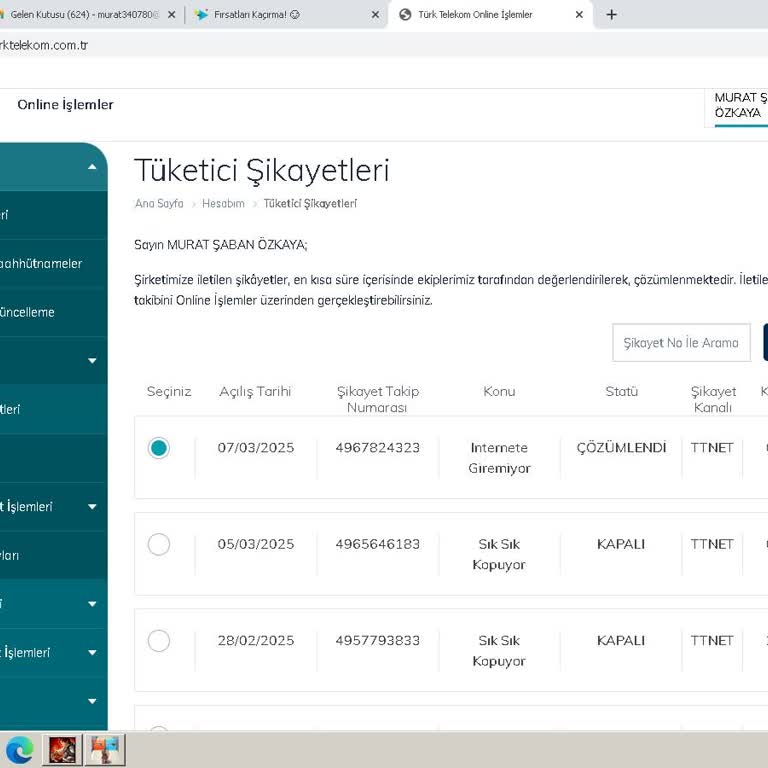Open the Paint app taskbar icon
768x768 pixels.
pyautogui.click(x=105, y=750)
